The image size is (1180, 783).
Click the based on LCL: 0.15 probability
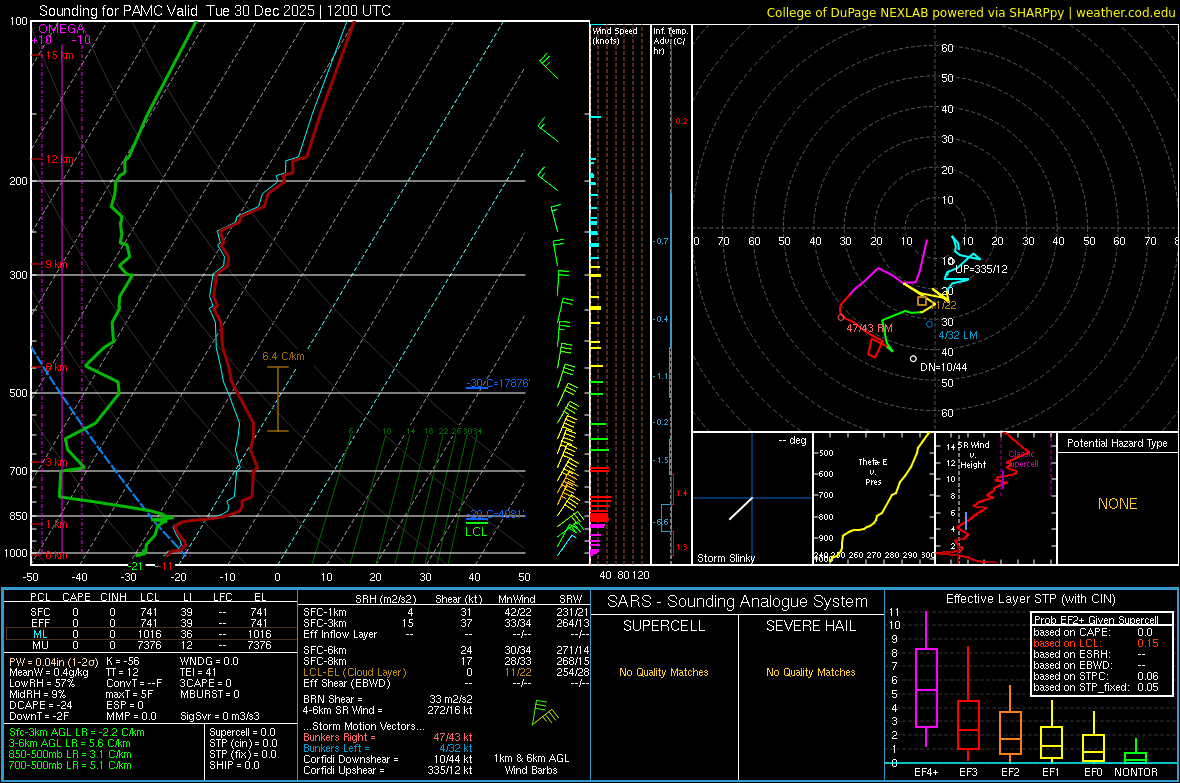pos(1096,644)
